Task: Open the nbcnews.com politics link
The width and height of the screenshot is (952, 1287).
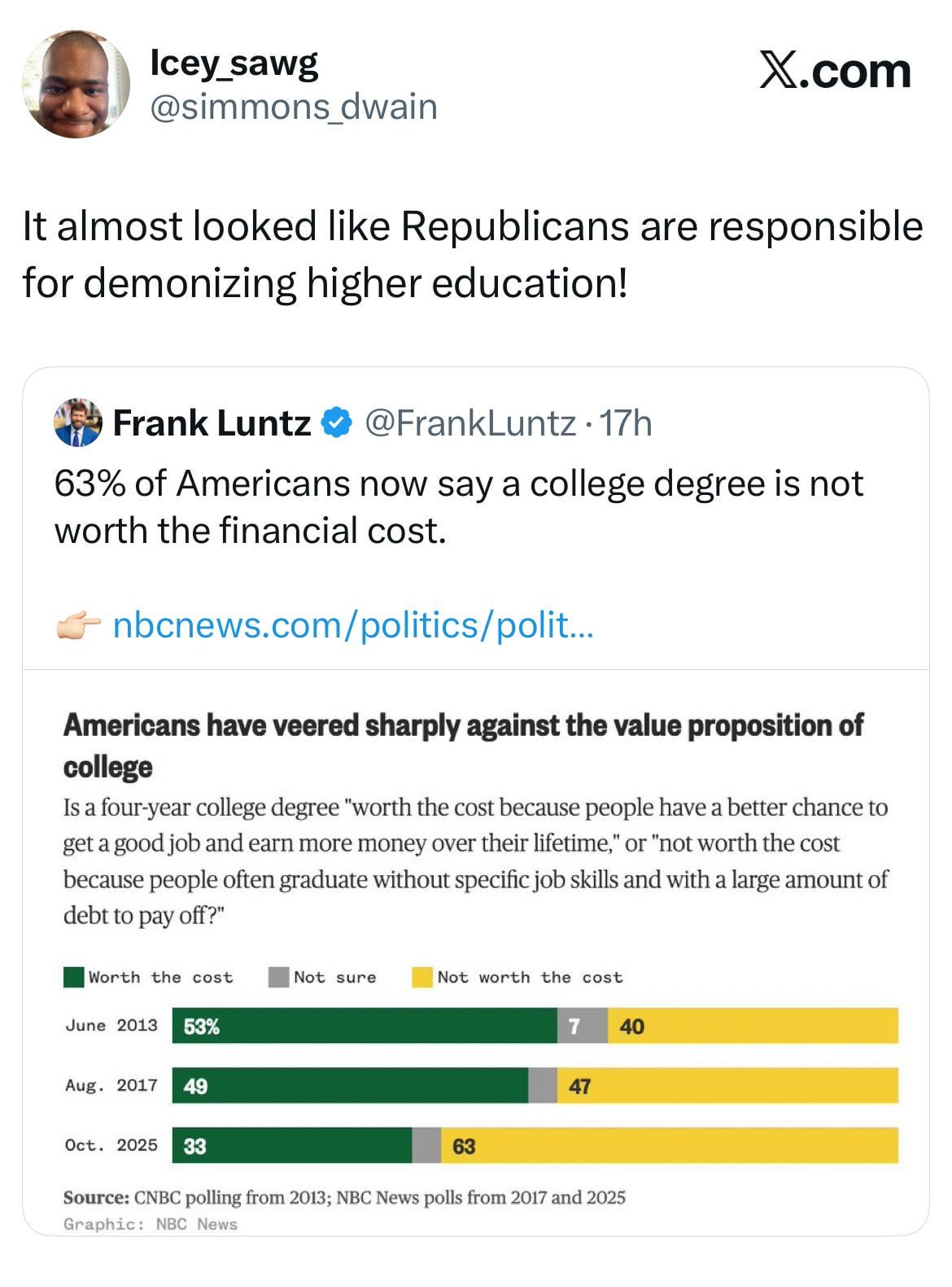Action: (x=352, y=625)
